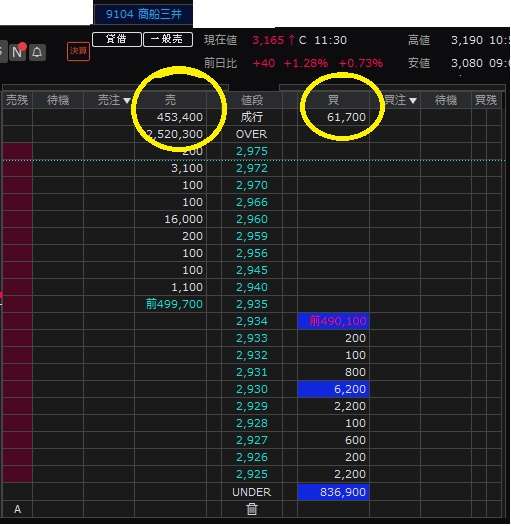Click the 値段 column header
The height and width of the screenshot is (526, 511).
pos(252,100)
